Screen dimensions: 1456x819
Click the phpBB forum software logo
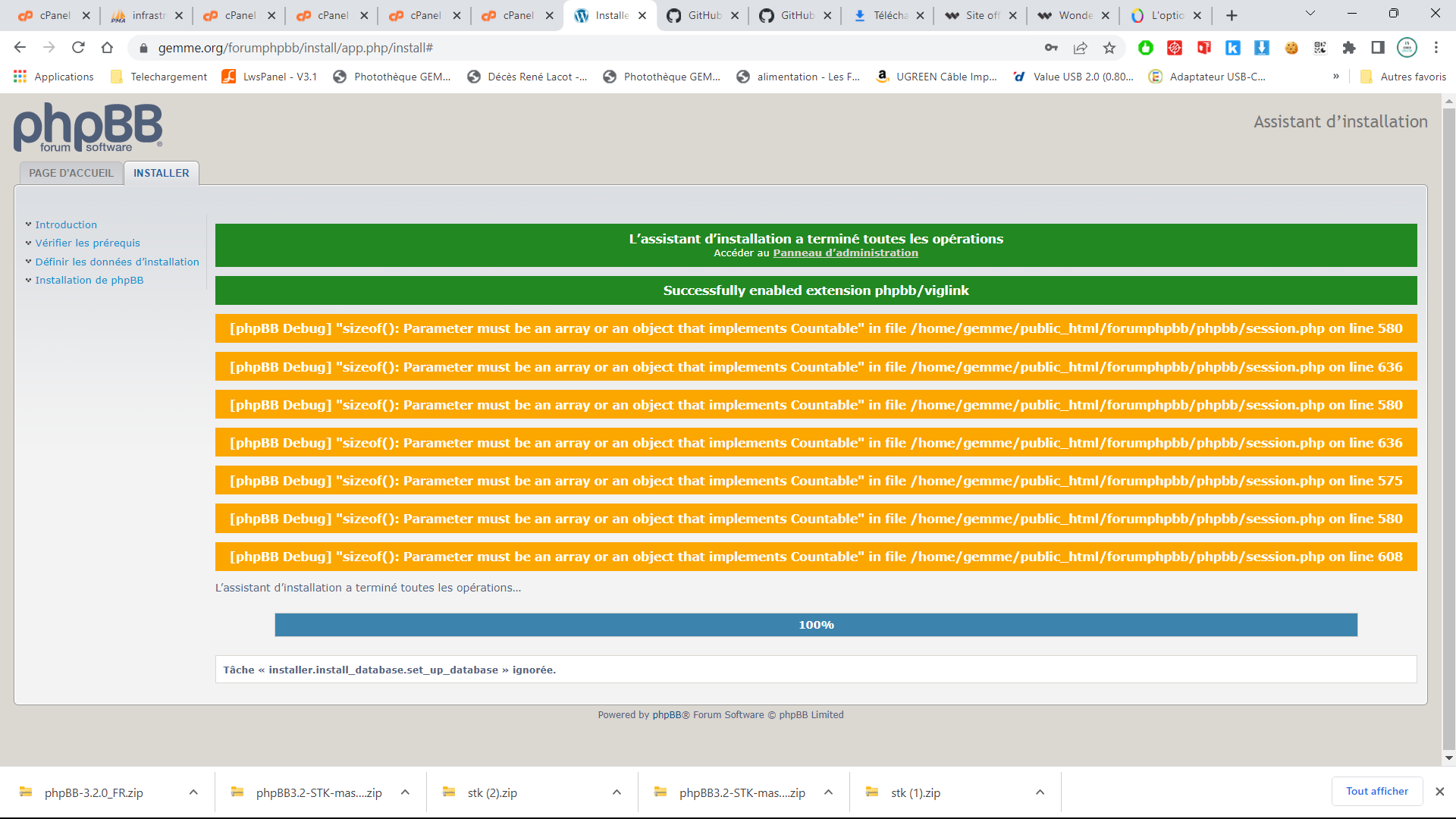click(88, 127)
